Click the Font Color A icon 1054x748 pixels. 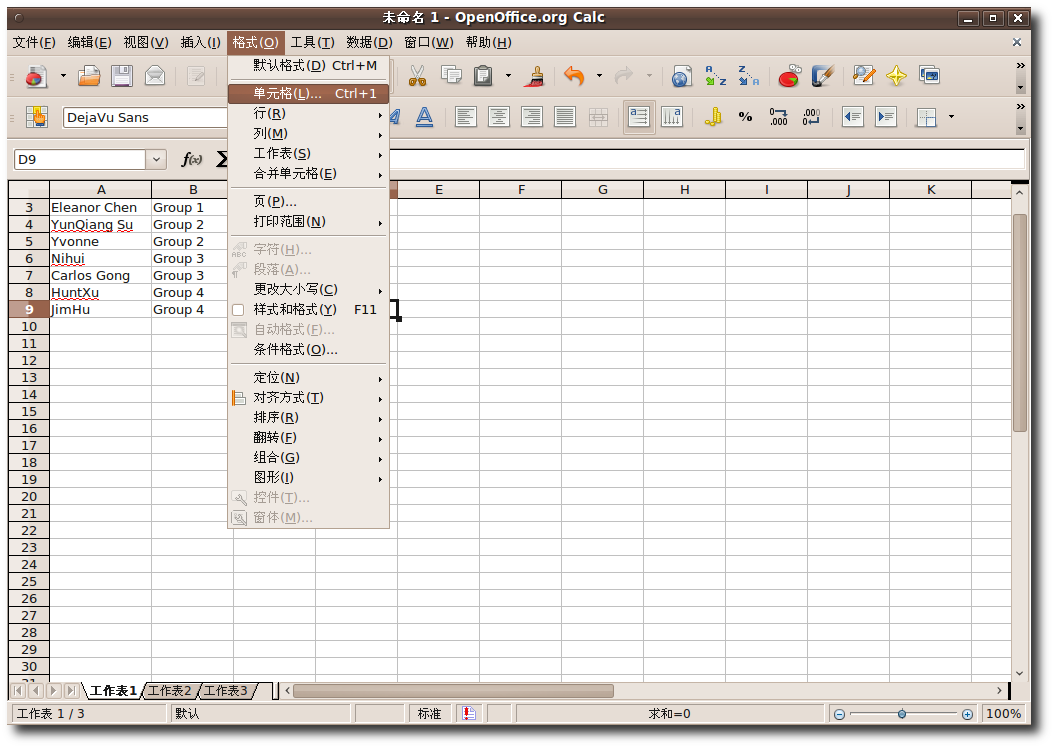click(x=424, y=117)
